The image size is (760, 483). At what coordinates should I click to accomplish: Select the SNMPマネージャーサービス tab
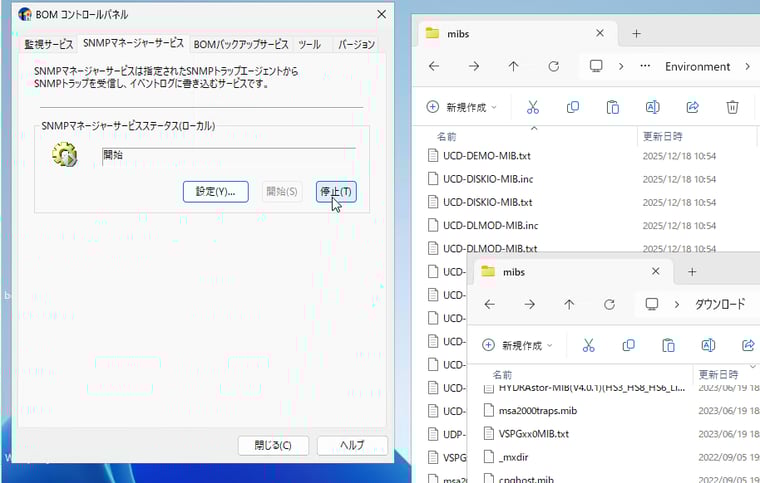pos(133,43)
